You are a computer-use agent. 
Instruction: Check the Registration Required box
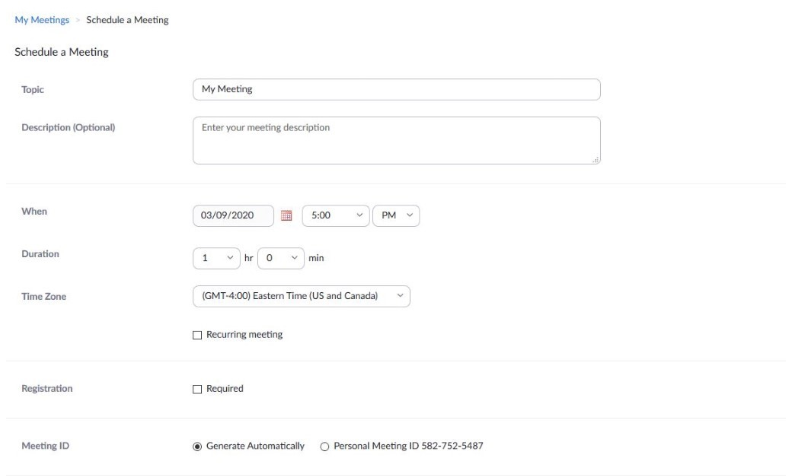[197, 389]
